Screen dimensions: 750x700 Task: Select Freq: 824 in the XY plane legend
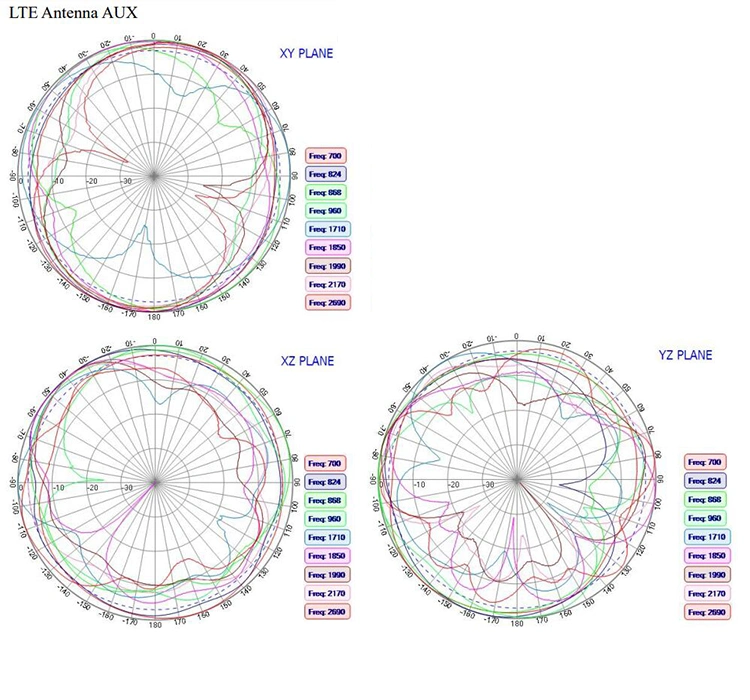[x=325, y=174]
